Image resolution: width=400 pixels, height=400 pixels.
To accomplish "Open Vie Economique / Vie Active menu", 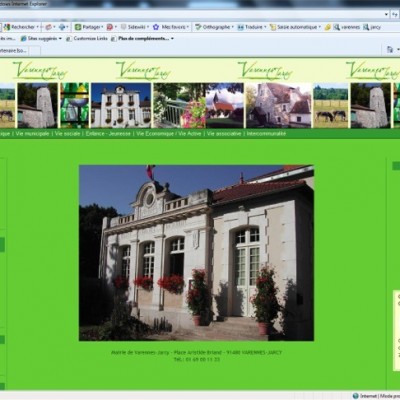I will pos(169,134).
